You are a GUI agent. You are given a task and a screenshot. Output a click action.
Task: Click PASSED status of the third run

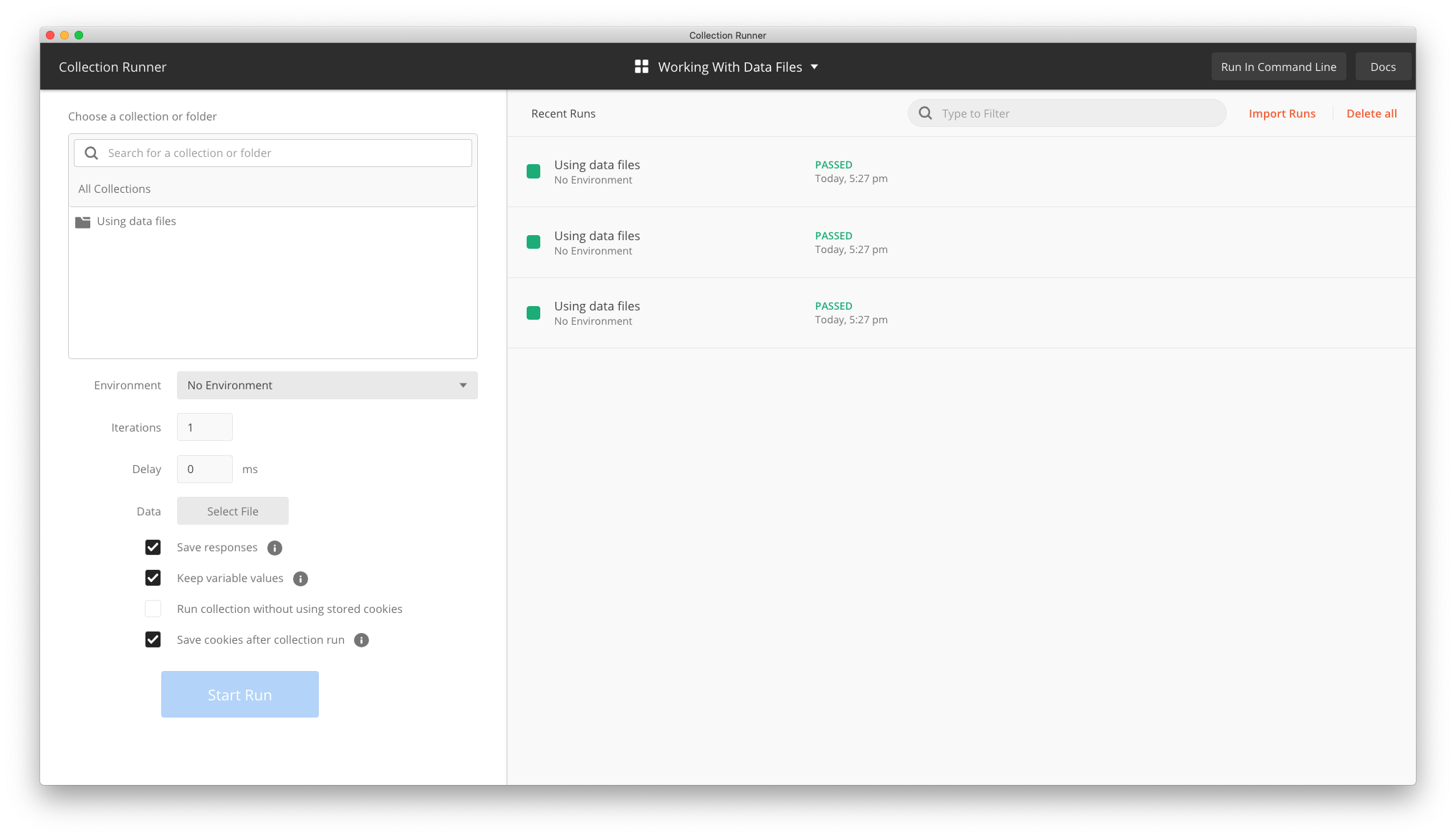coord(833,306)
